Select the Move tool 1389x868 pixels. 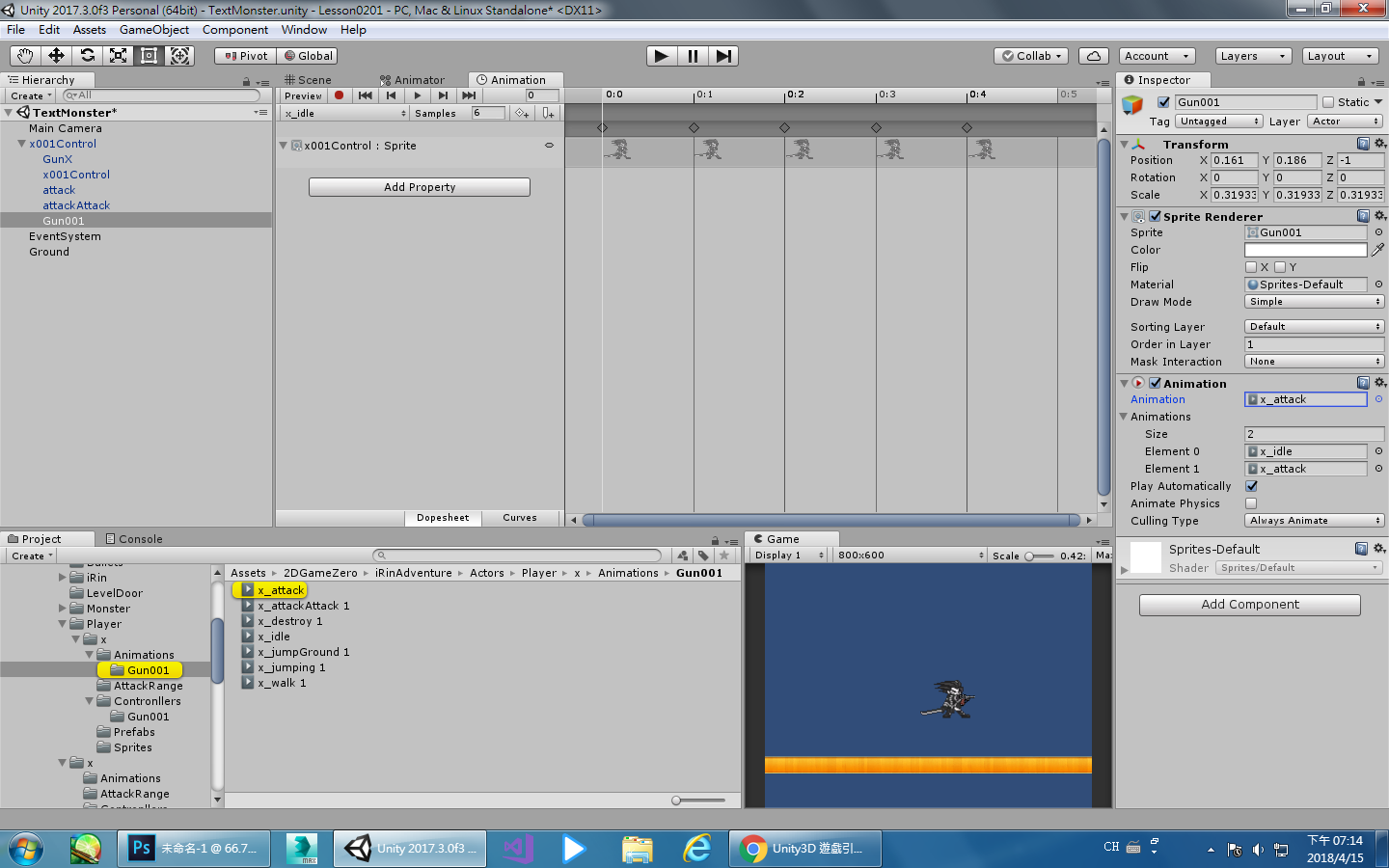coord(55,55)
